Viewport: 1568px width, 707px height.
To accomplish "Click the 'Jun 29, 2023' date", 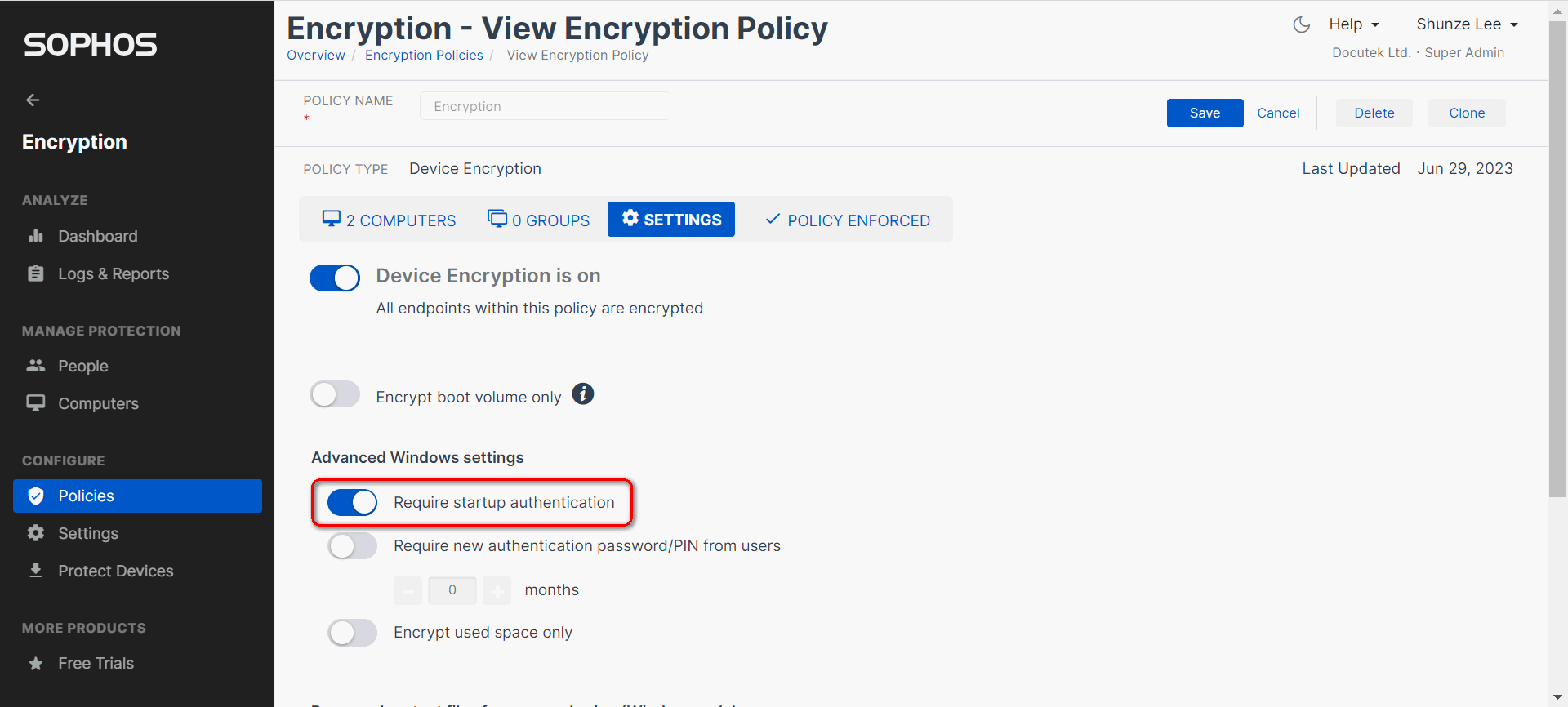I will point(1465,168).
